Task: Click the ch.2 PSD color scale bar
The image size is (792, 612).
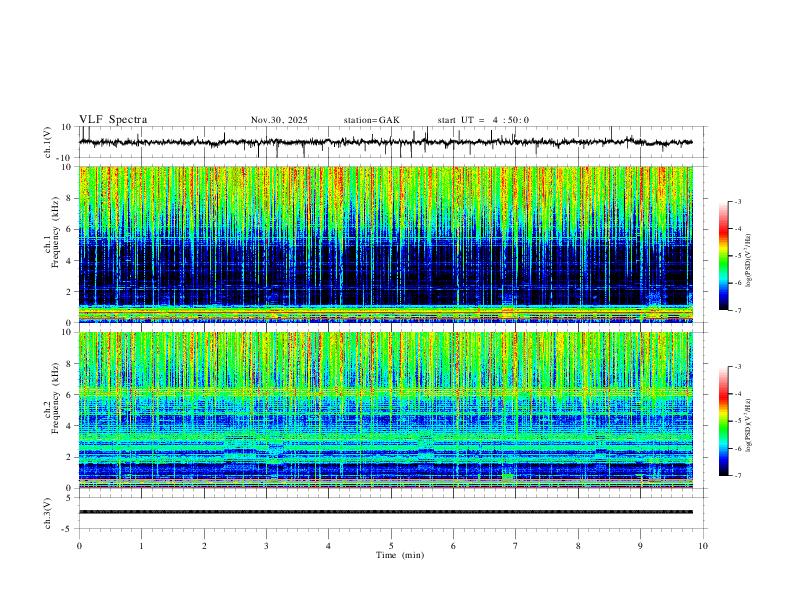Action: (x=723, y=421)
